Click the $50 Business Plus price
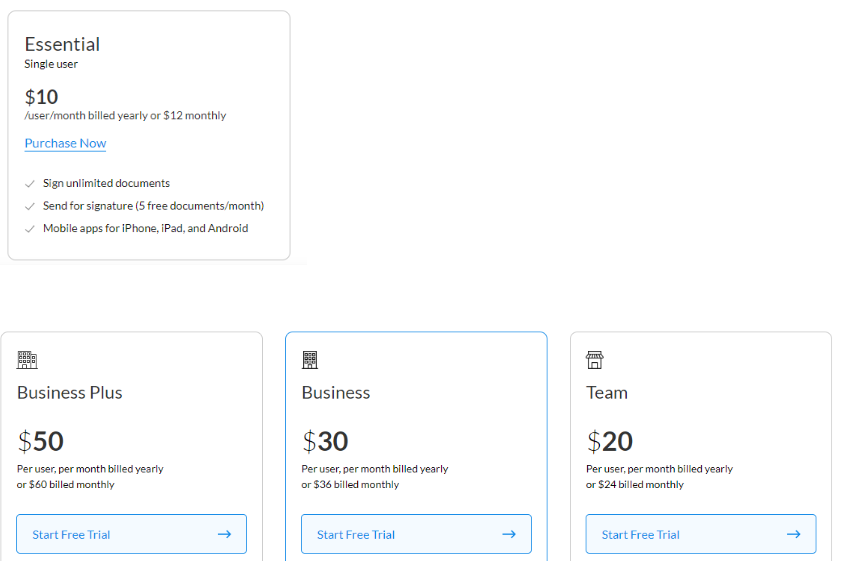The width and height of the screenshot is (841, 576). (41, 441)
